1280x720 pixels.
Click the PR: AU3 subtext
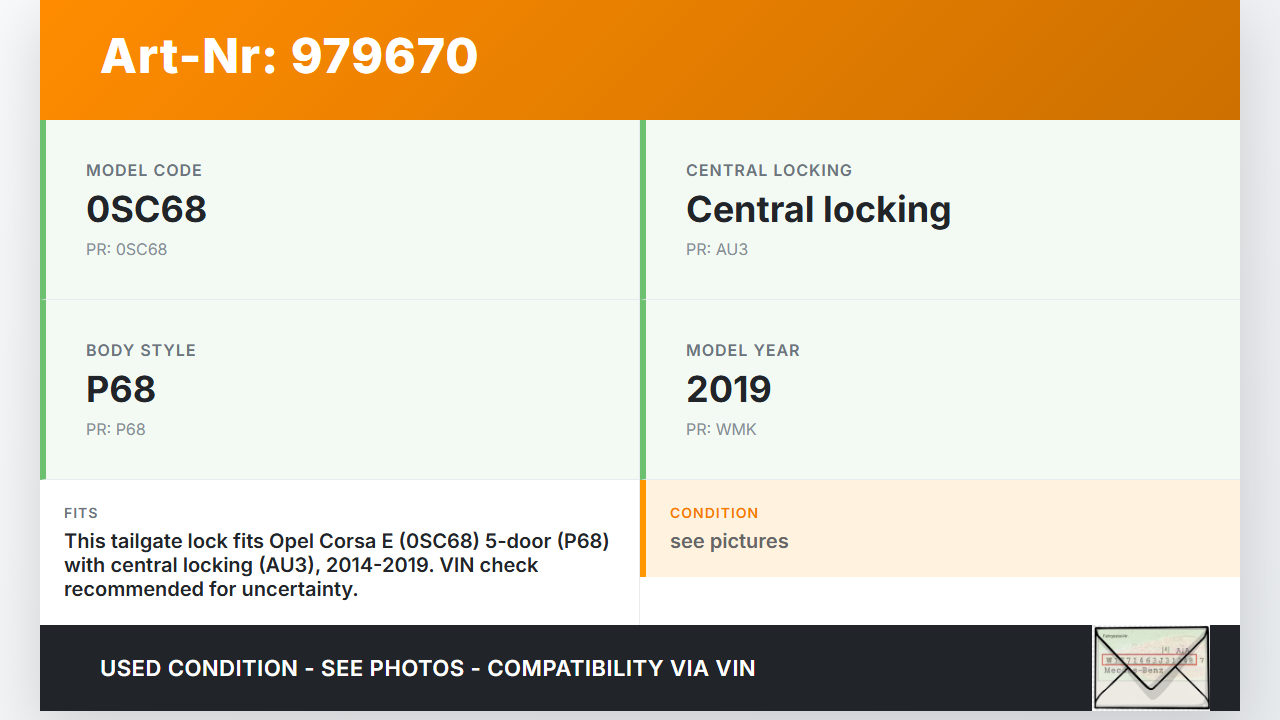716,249
